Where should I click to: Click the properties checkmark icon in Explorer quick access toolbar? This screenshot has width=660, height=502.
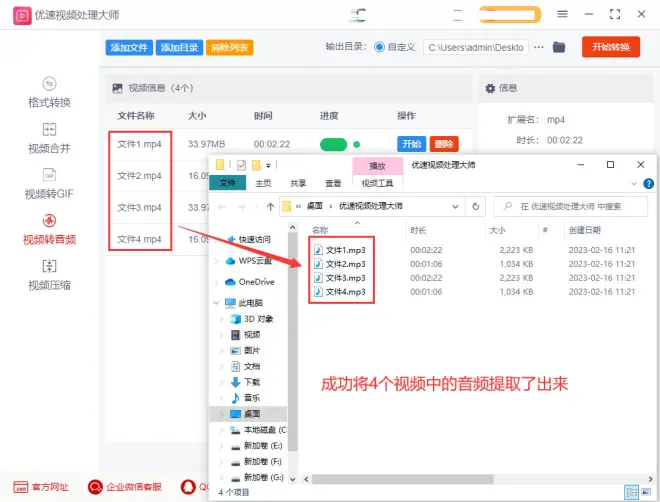pos(241,165)
